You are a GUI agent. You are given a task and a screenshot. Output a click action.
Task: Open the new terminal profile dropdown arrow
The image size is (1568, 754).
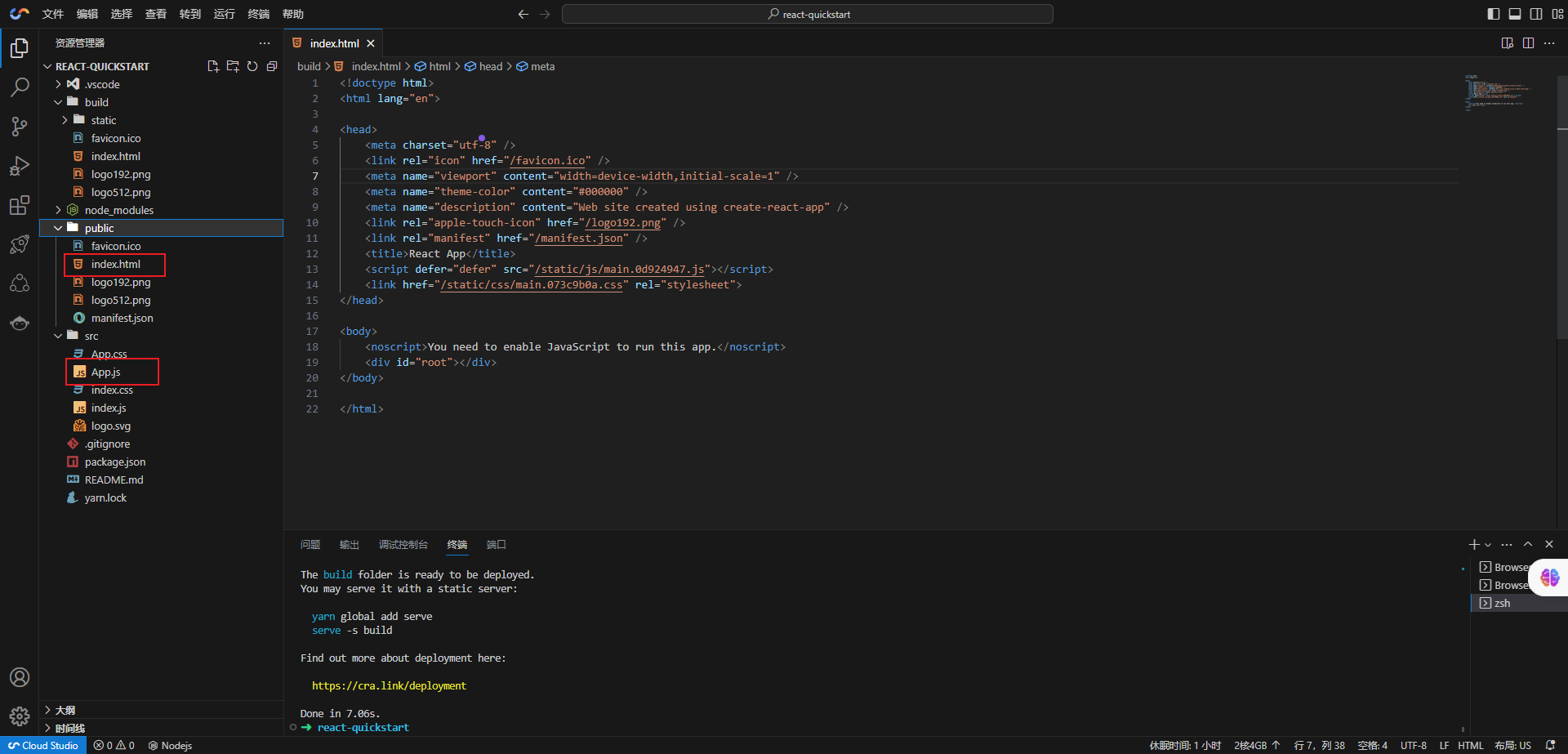coord(1488,545)
